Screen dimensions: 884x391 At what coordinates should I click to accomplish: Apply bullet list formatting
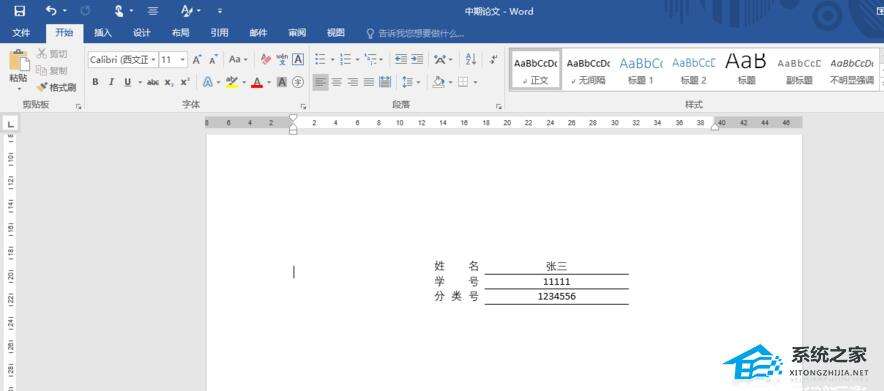pos(320,59)
